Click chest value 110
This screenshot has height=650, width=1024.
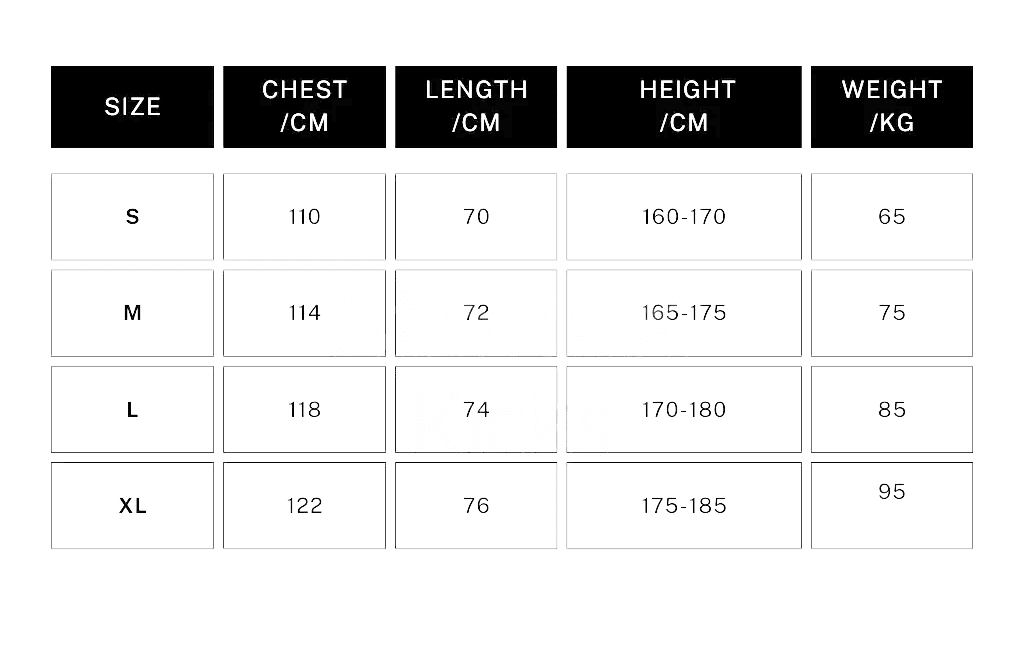click(x=304, y=217)
